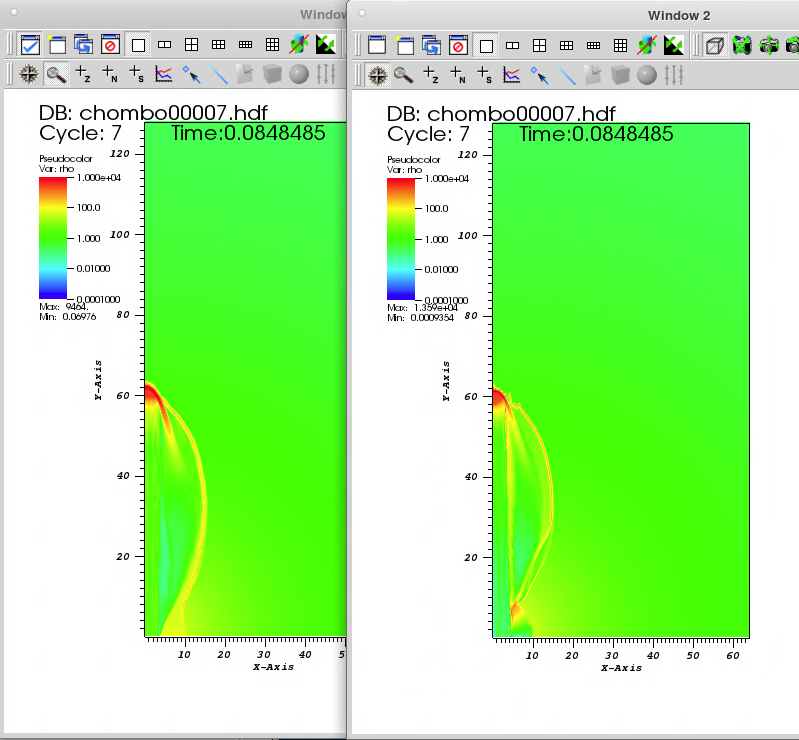
Task: Click 'DB: chombo00007.hdf' label in left window
Action: pyautogui.click(x=153, y=113)
